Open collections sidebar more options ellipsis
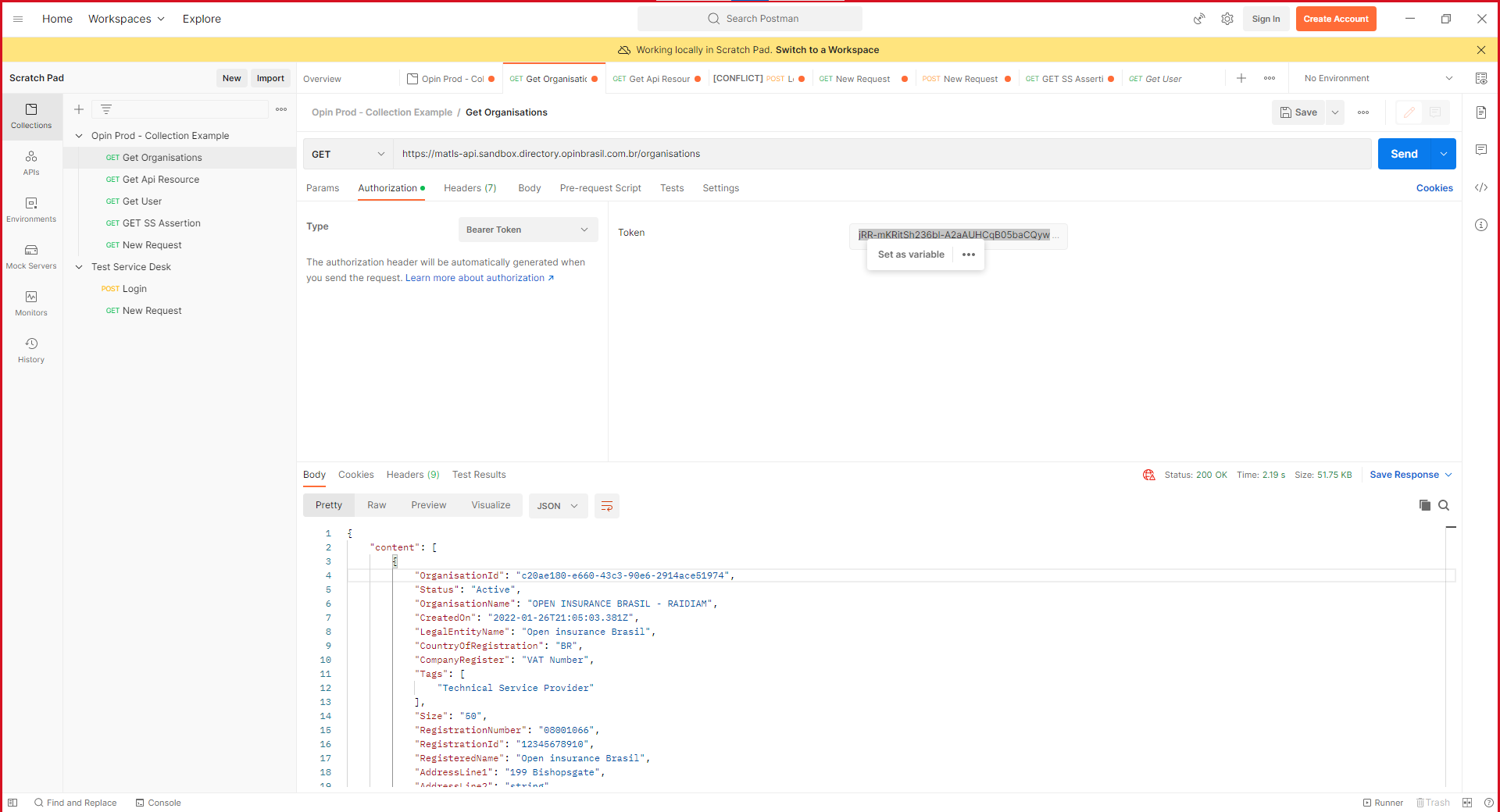This screenshot has width=1500, height=812. [281, 109]
